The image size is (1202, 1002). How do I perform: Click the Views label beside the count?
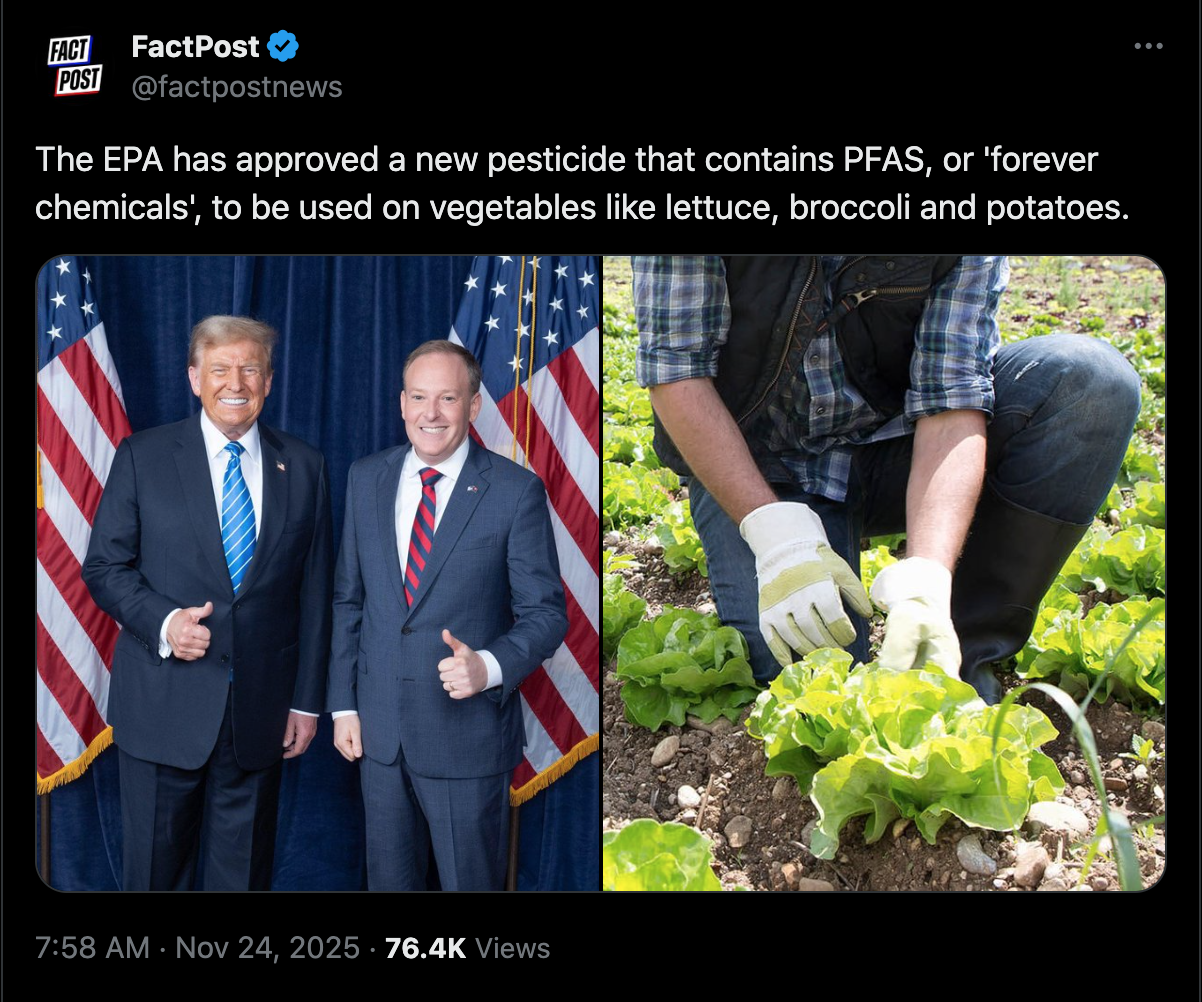512,947
